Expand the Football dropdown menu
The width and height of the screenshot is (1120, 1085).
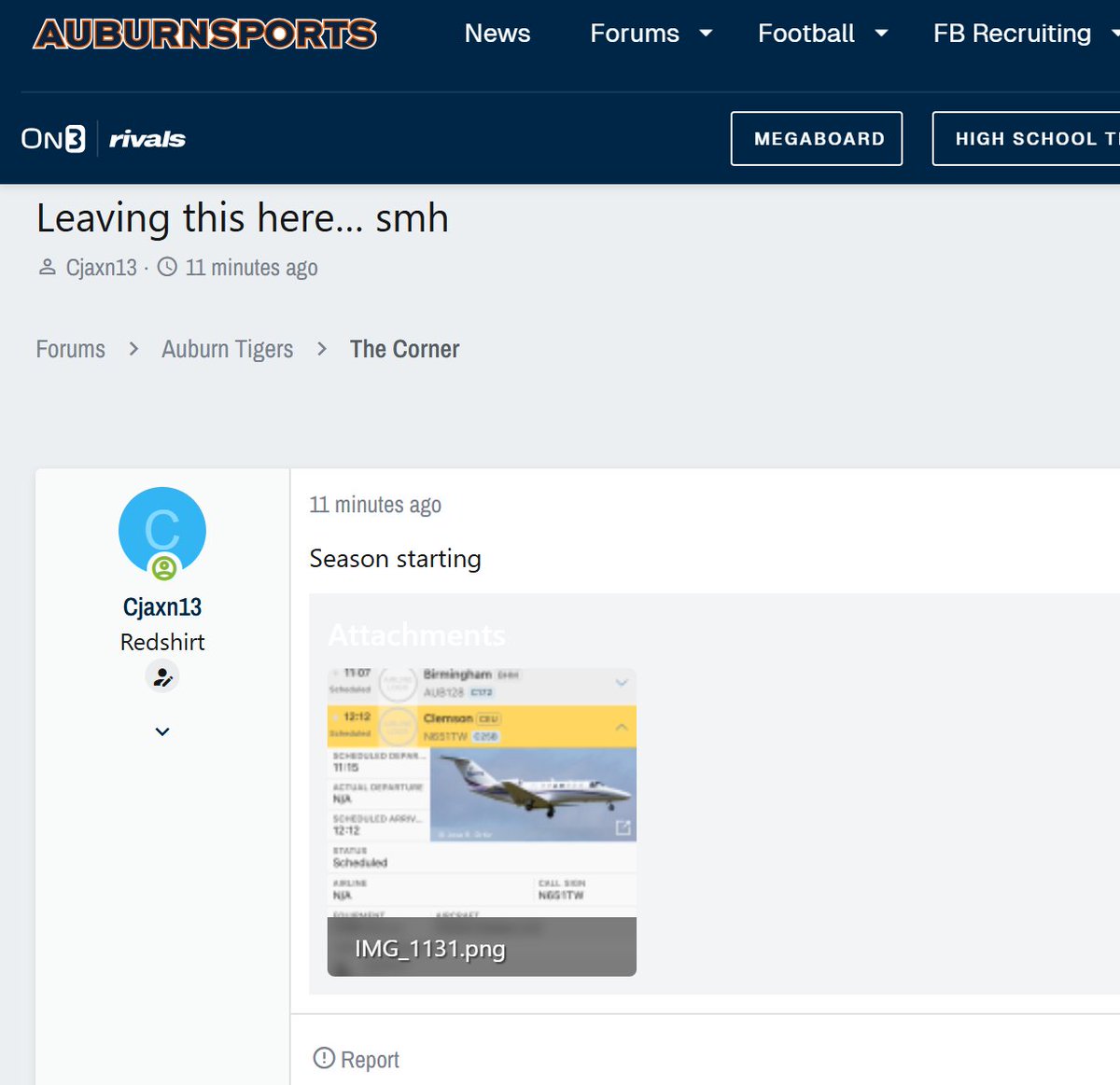coord(821,34)
